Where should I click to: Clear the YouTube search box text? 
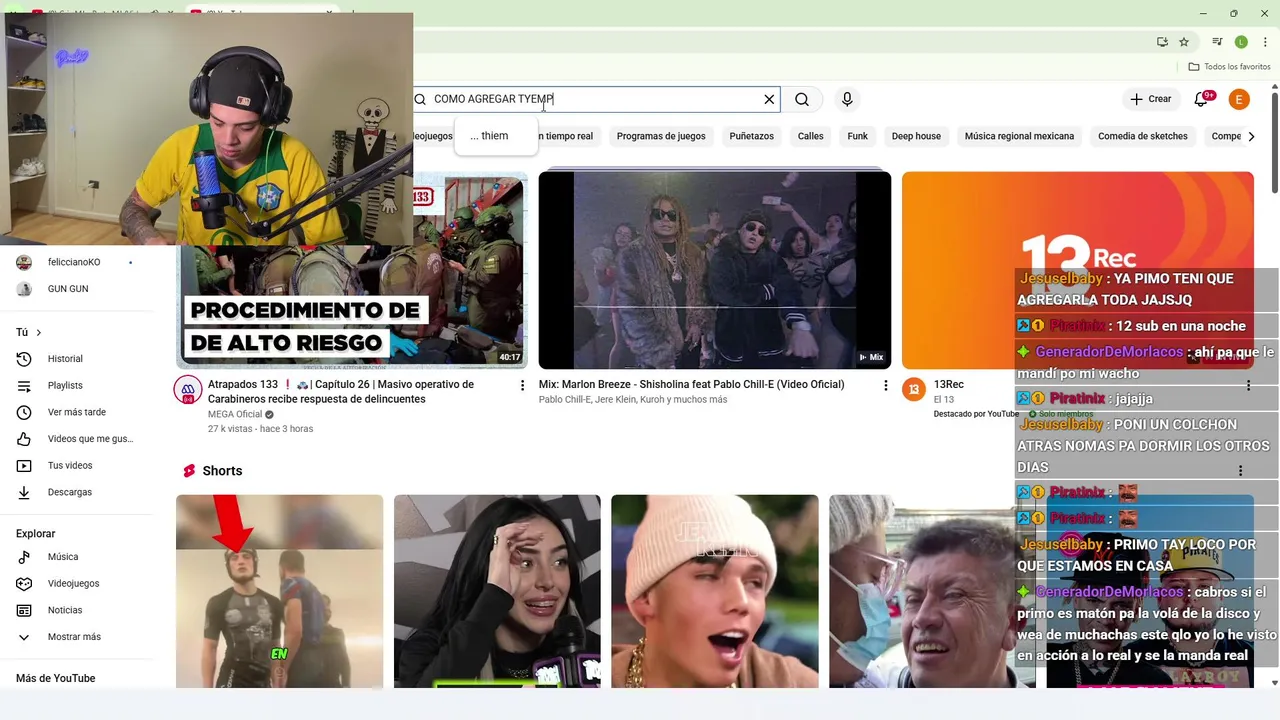tap(769, 99)
